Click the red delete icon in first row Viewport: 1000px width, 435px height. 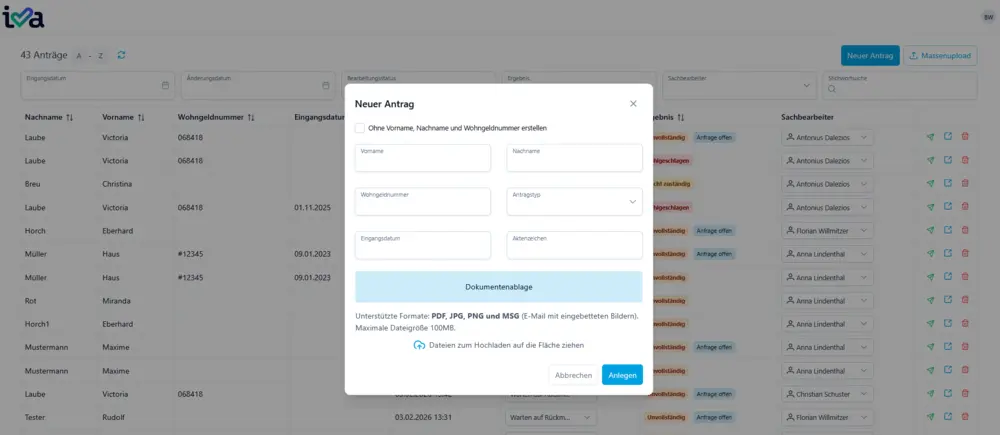pyautogui.click(x=965, y=137)
